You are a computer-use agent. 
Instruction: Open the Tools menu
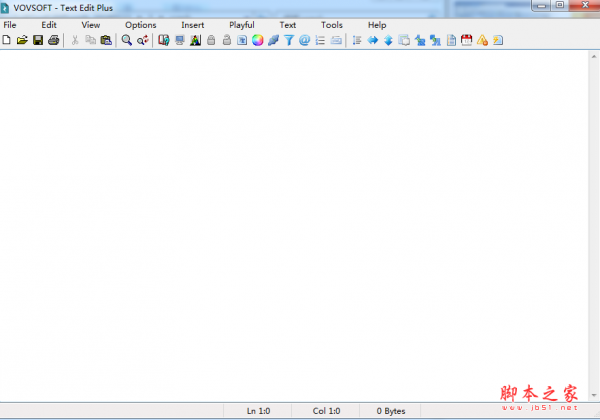pyautogui.click(x=332, y=25)
